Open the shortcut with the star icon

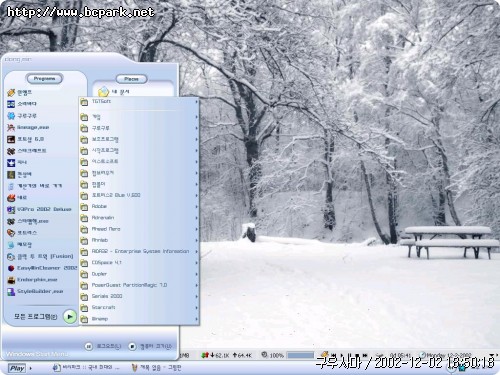tap(17, 163)
